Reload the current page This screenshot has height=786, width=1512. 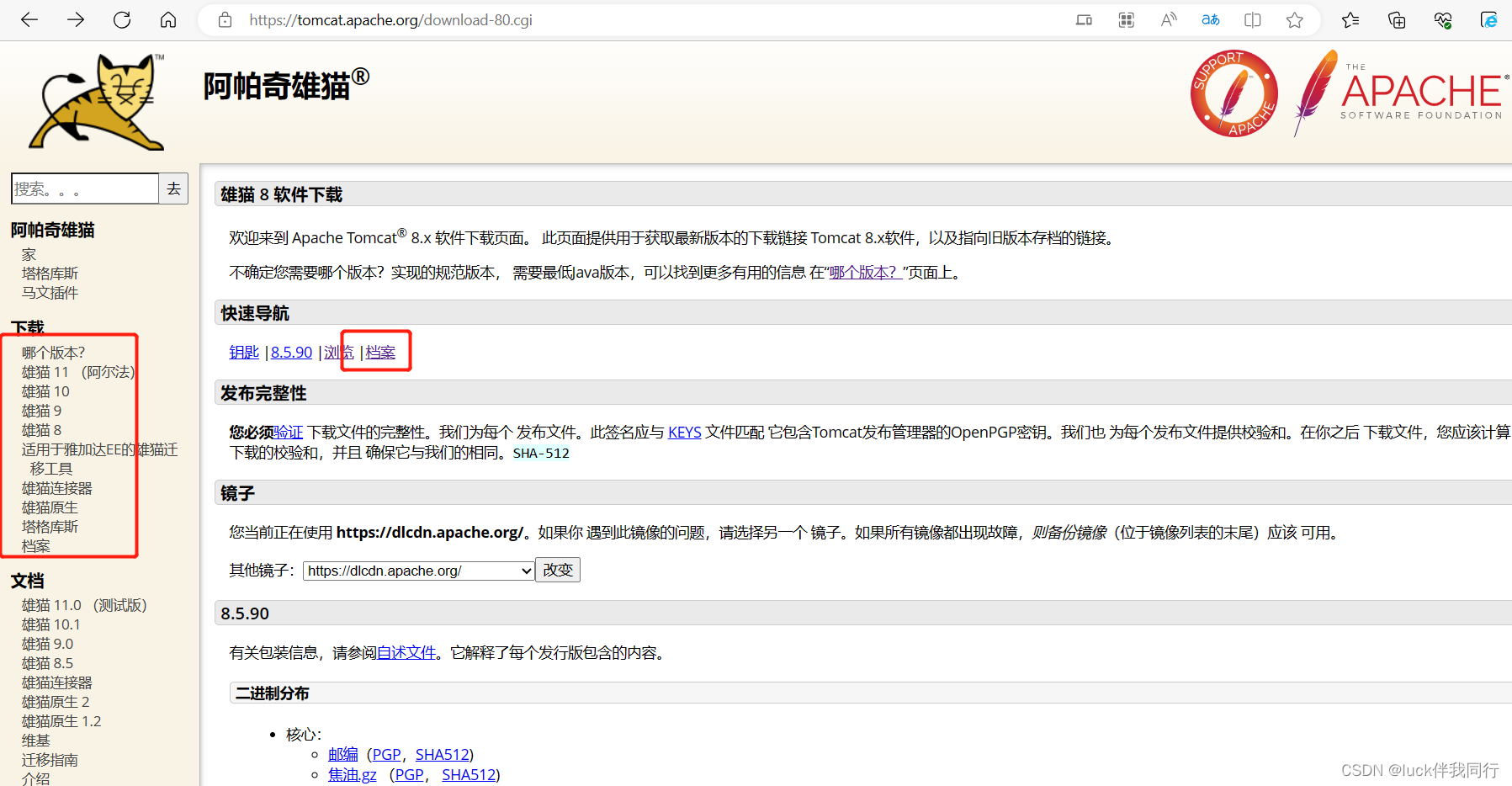point(121,19)
